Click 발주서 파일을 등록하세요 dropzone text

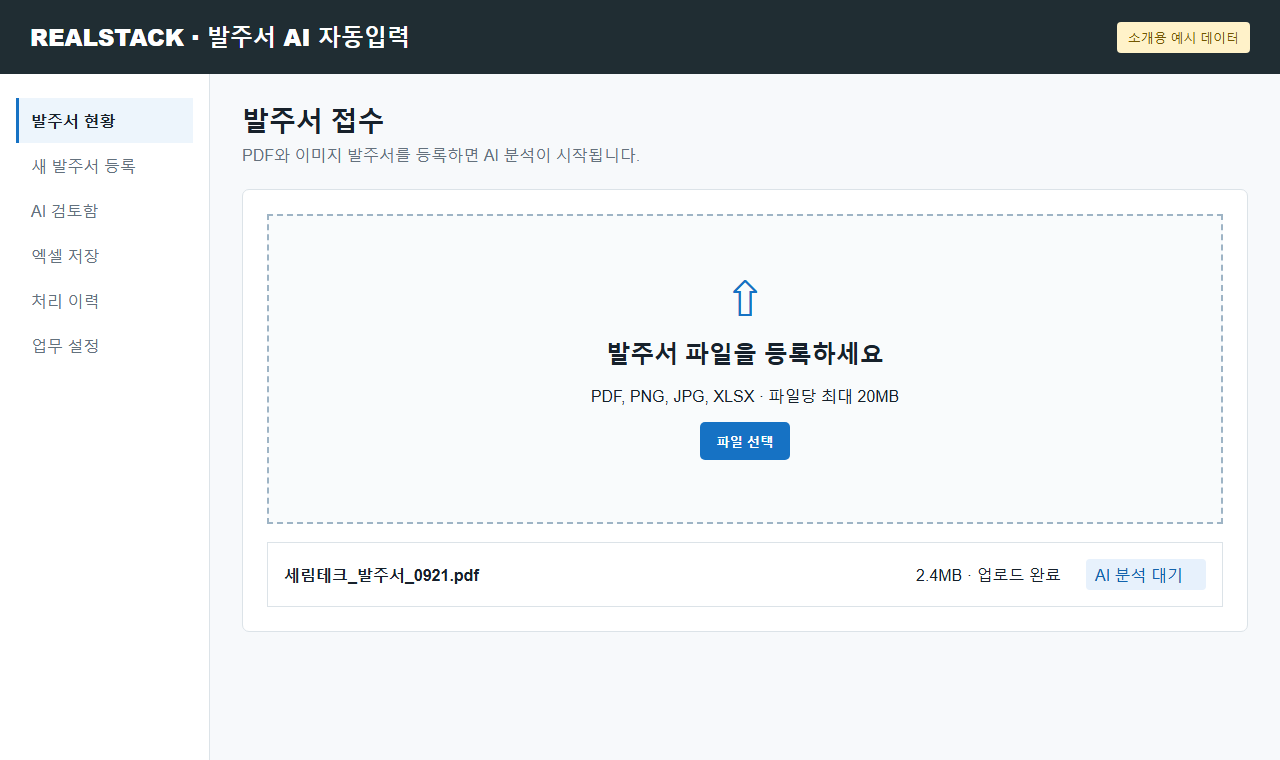click(x=745, y=353)
